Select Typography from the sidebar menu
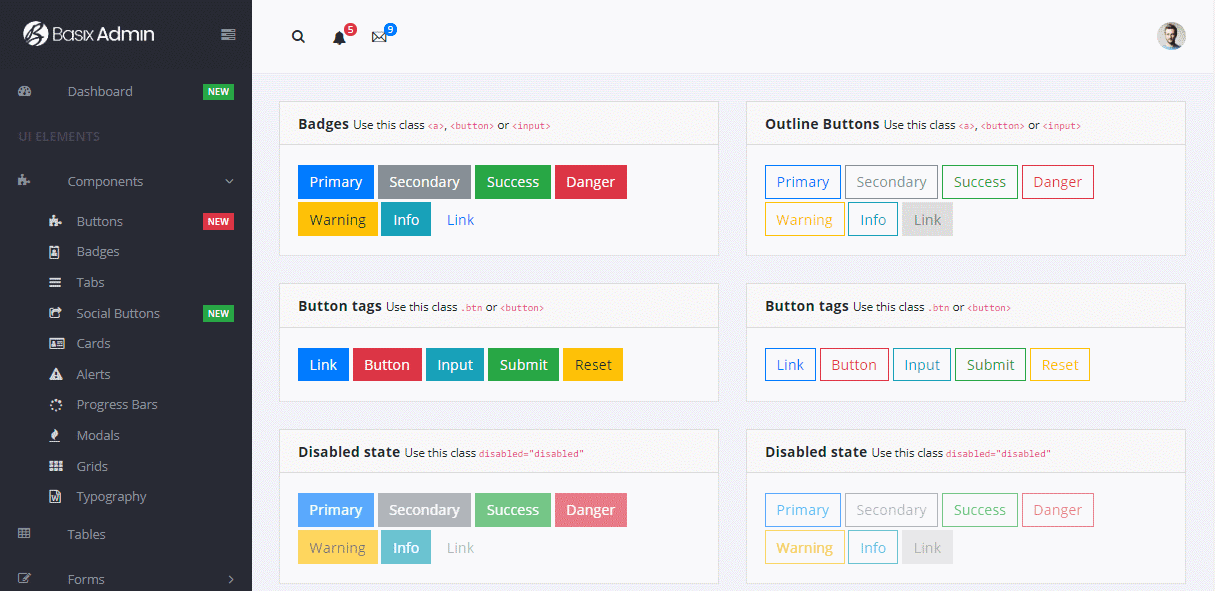 (111, 496)
